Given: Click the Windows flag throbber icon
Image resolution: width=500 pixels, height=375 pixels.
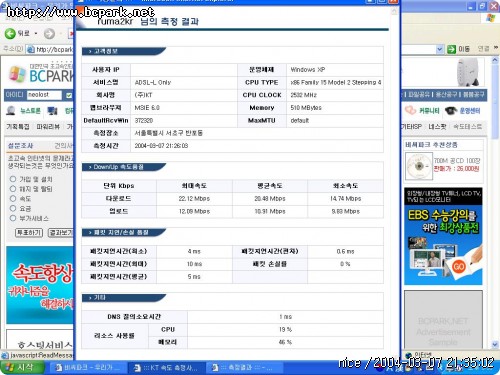Looking at the screenshot, I should pyautogui.click(x=491, y=18).
